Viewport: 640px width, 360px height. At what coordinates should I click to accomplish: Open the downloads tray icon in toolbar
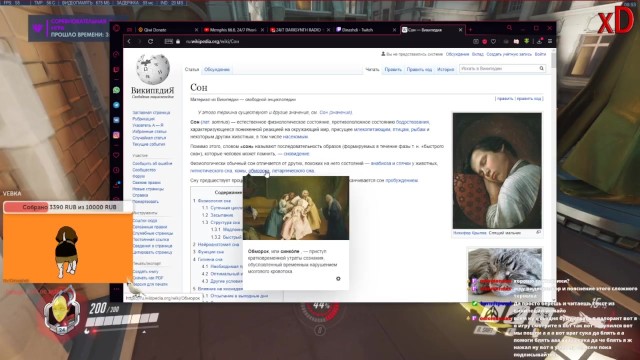pyautogui.click(x=539, y=41)
